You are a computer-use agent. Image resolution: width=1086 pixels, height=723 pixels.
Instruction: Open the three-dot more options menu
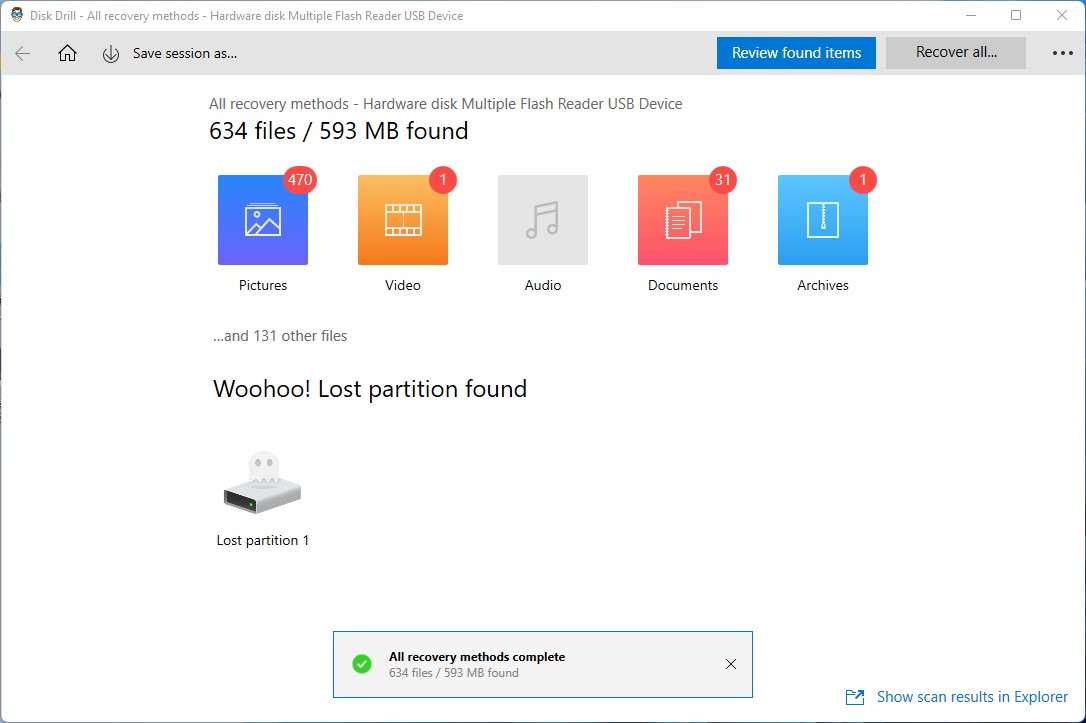1062,53
